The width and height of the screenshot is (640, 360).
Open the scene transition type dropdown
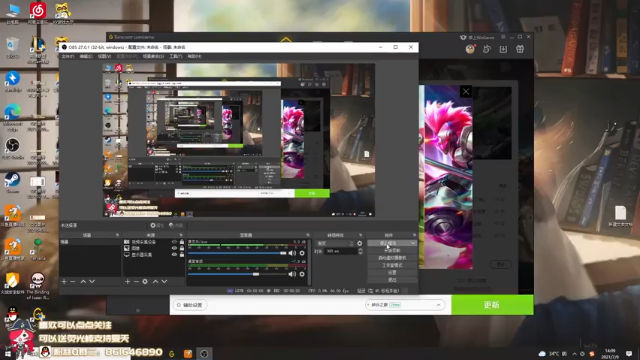tap(335, 243)
